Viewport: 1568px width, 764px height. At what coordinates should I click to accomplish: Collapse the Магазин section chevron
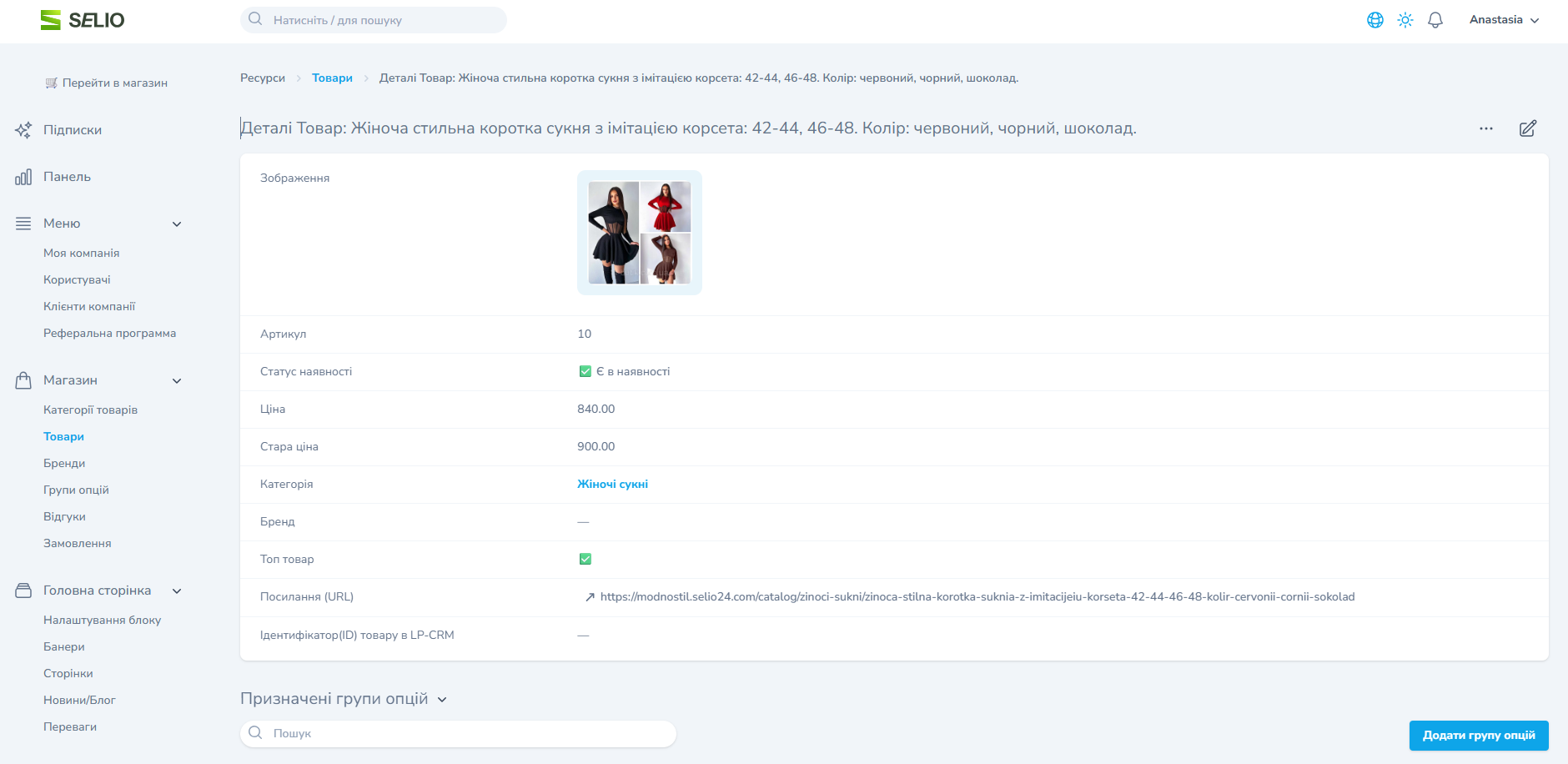[177, 380]
